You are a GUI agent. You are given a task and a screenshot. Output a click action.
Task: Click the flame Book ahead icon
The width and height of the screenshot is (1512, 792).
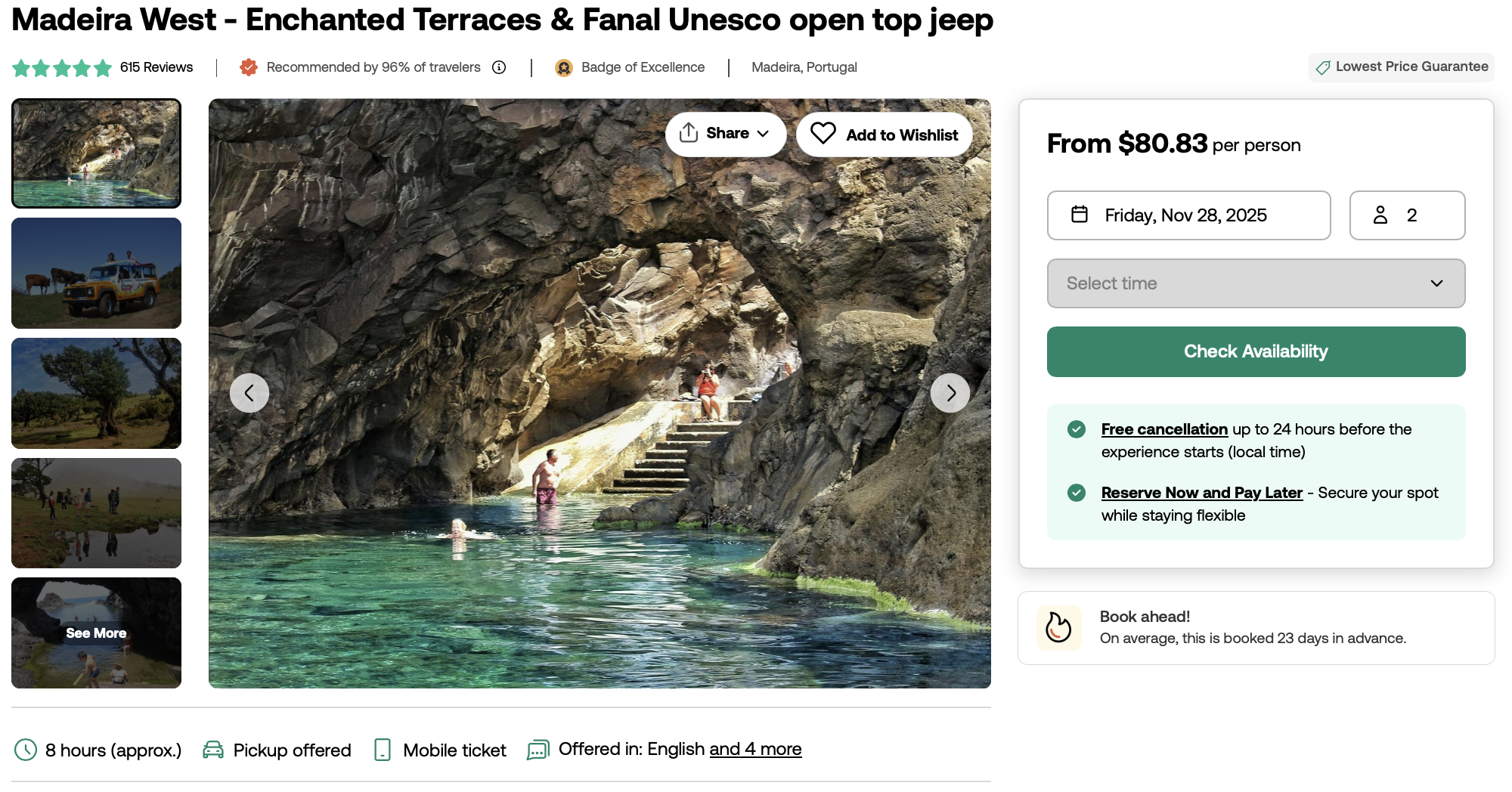(x=1058, y=627)
